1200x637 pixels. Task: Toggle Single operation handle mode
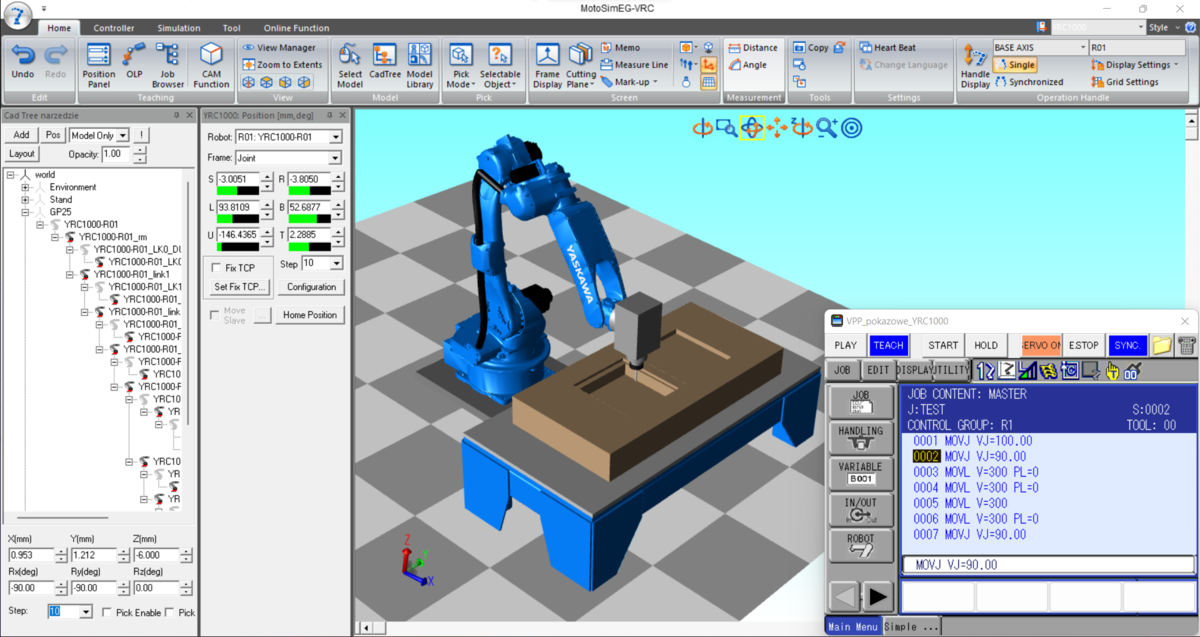tap(1015, 64)
